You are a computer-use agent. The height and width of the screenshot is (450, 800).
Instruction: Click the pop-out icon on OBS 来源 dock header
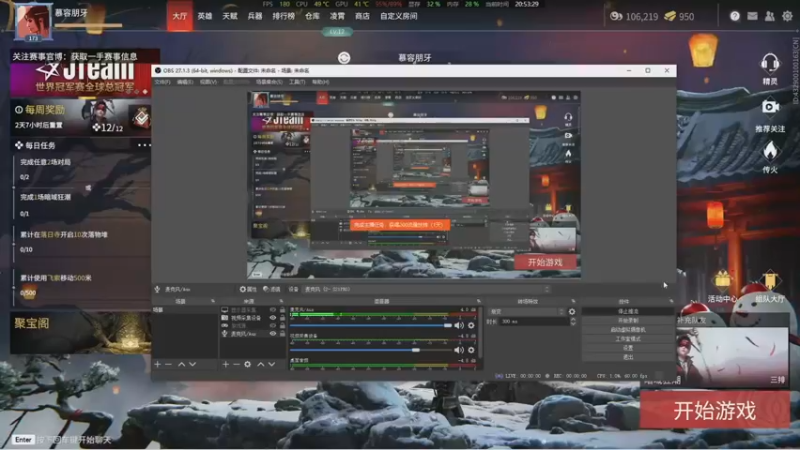tap(281, 302)
